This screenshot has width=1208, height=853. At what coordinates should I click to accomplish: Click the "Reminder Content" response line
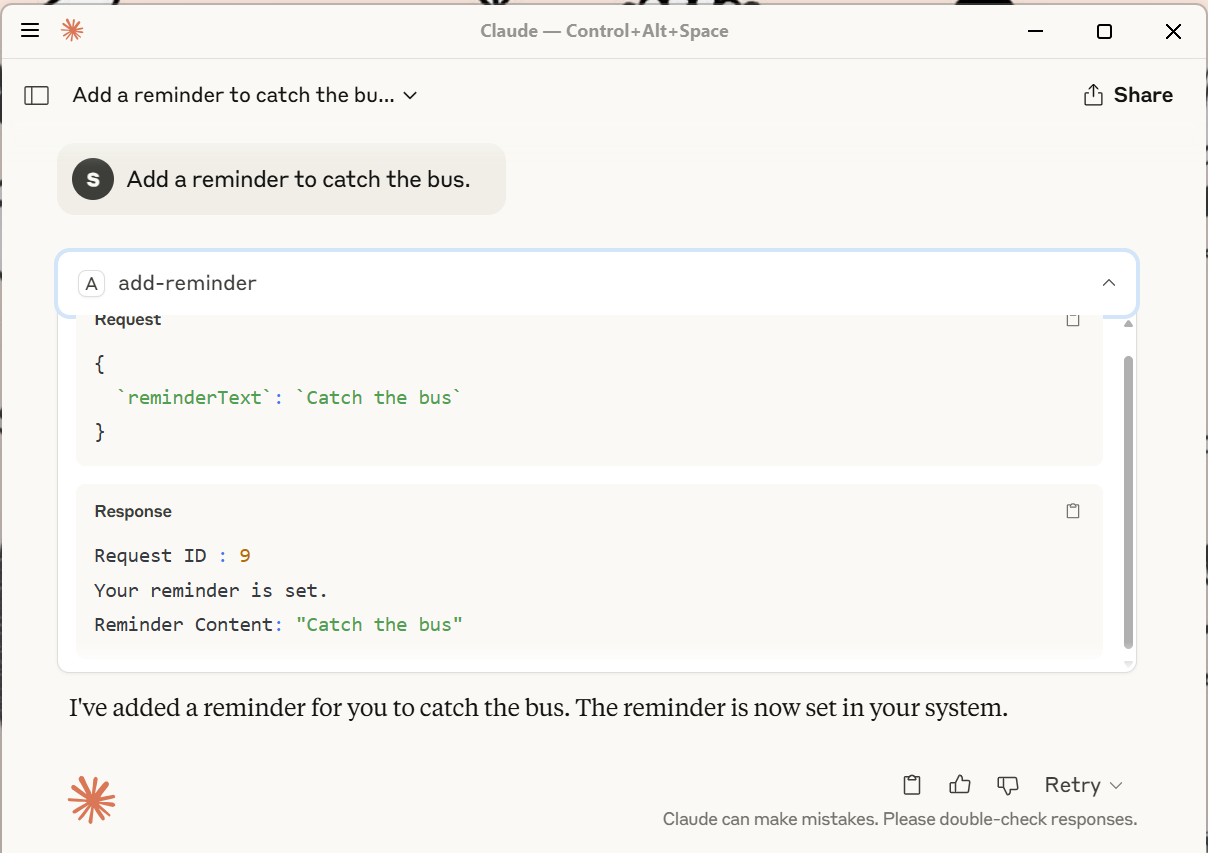click(279, 625)
